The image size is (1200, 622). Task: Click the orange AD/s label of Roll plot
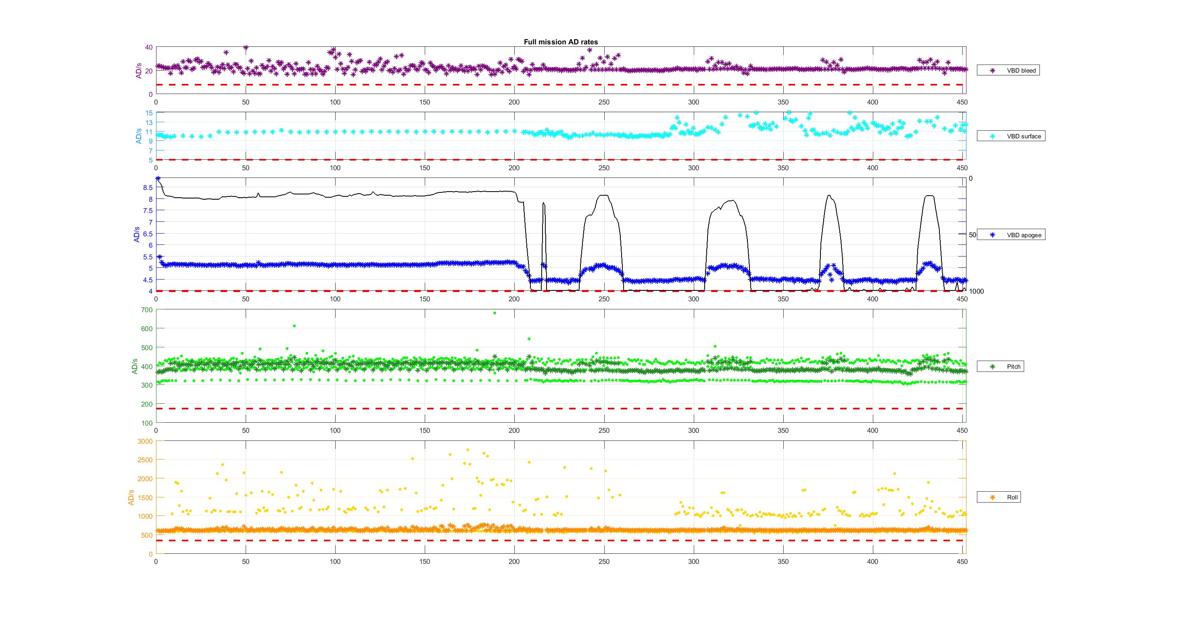(130, 496)
